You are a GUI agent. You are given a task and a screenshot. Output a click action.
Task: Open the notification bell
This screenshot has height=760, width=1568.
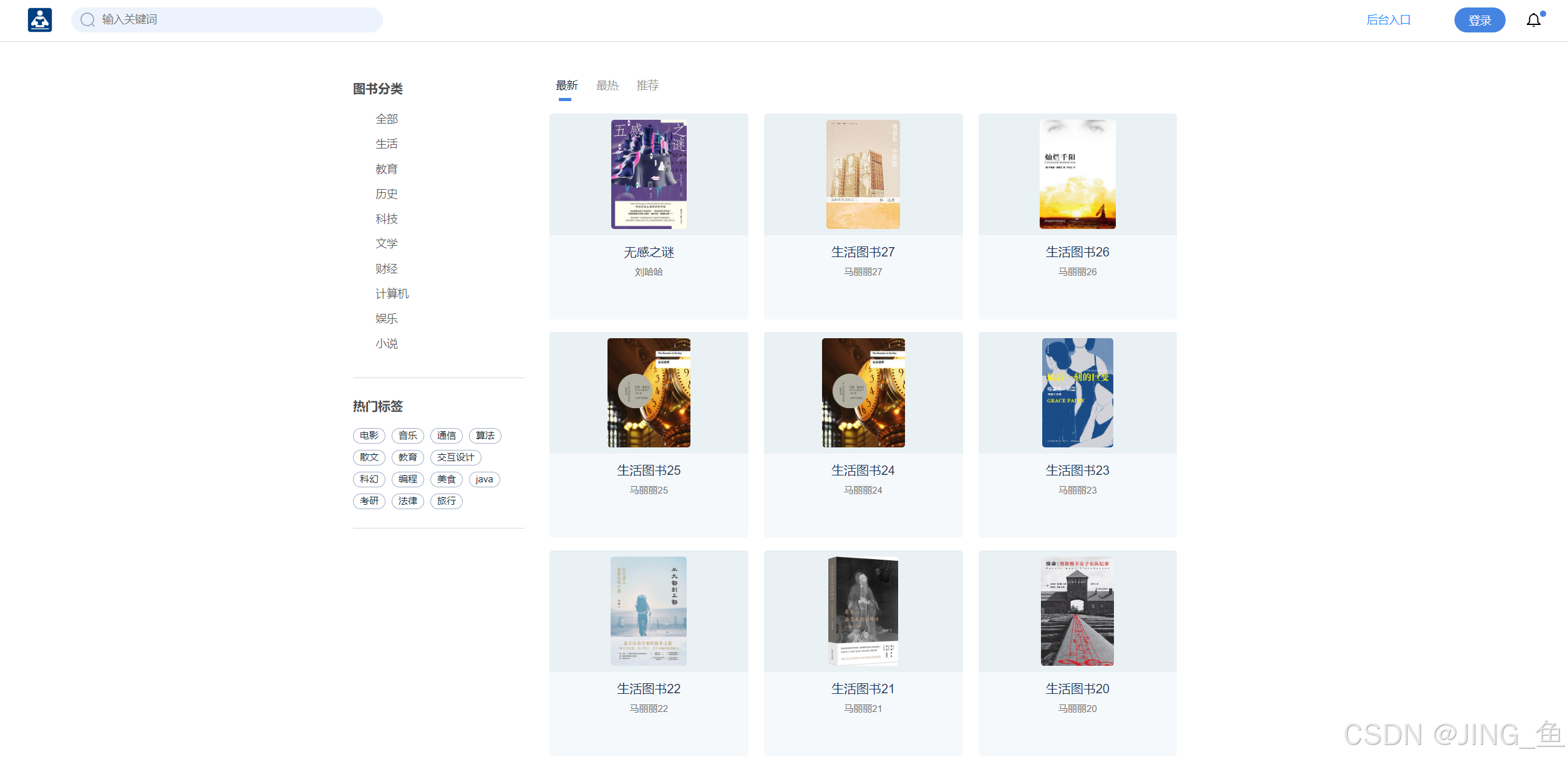coord(1533,21)
